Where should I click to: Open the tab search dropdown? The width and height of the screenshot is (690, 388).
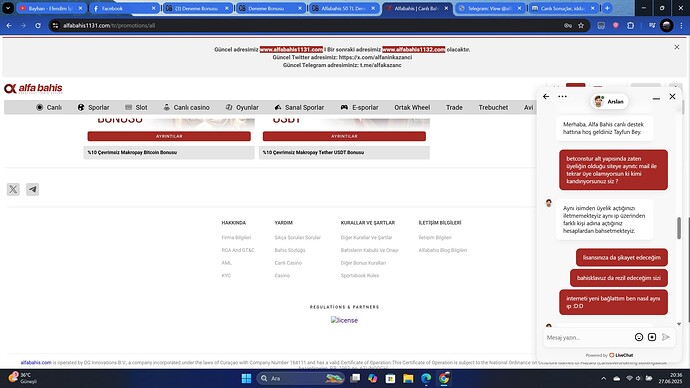pyautogui.click(x=8, y=8)
